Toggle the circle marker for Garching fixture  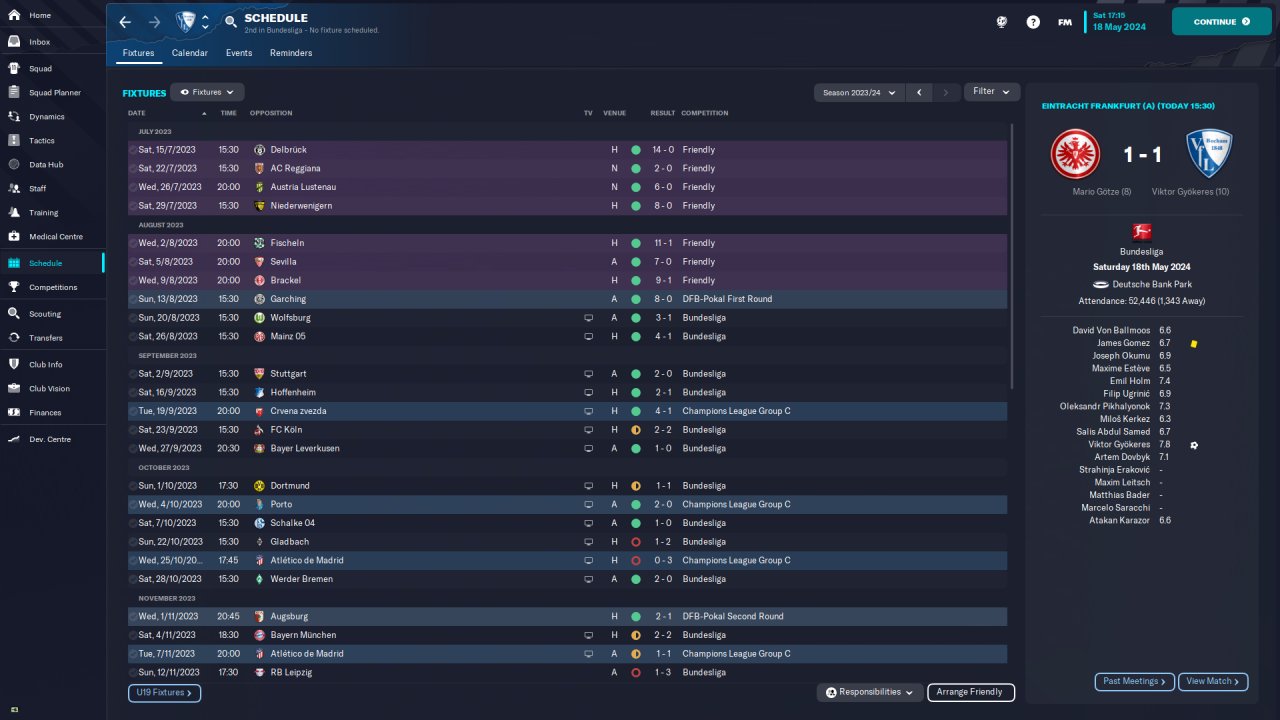click(x=133, y=299)
